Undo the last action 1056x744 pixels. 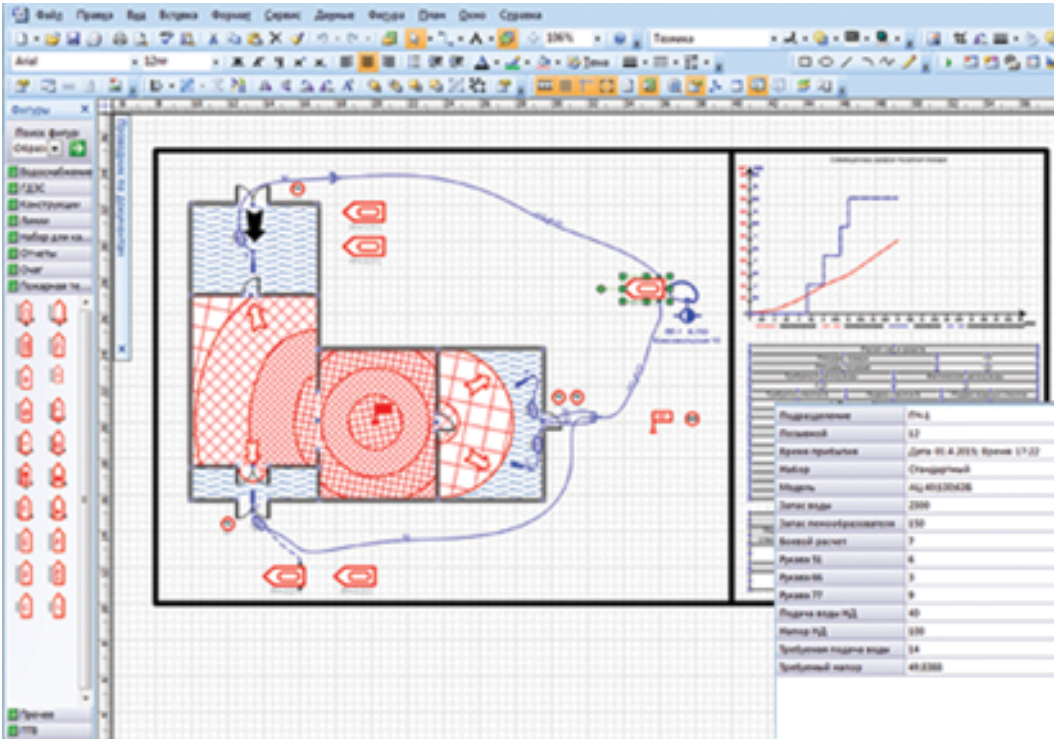tap(323, 39)
